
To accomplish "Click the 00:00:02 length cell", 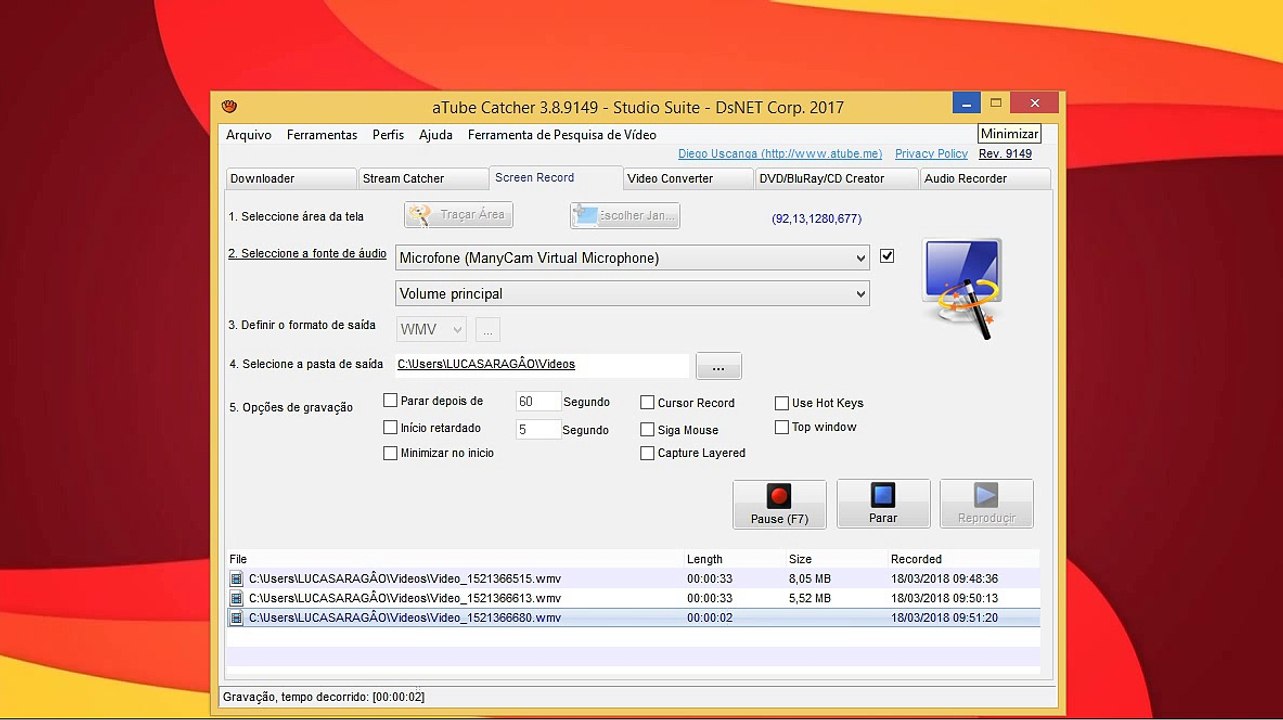I will coord(710,618).
